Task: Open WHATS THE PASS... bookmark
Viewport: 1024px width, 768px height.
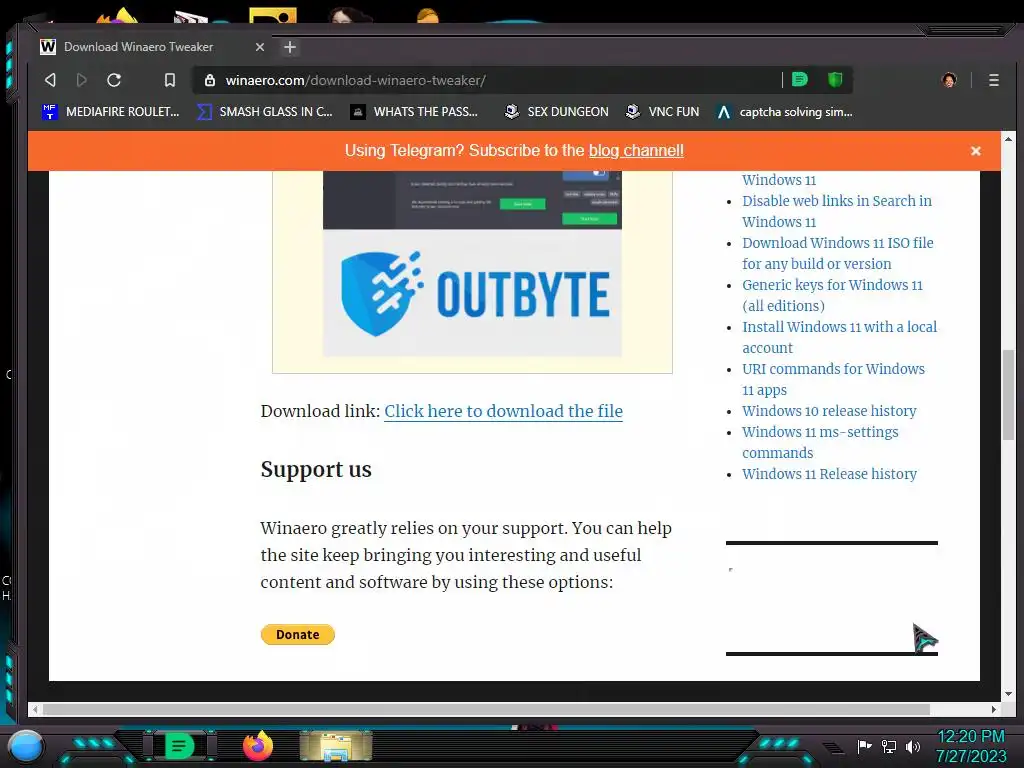Action: pos(414,112)
